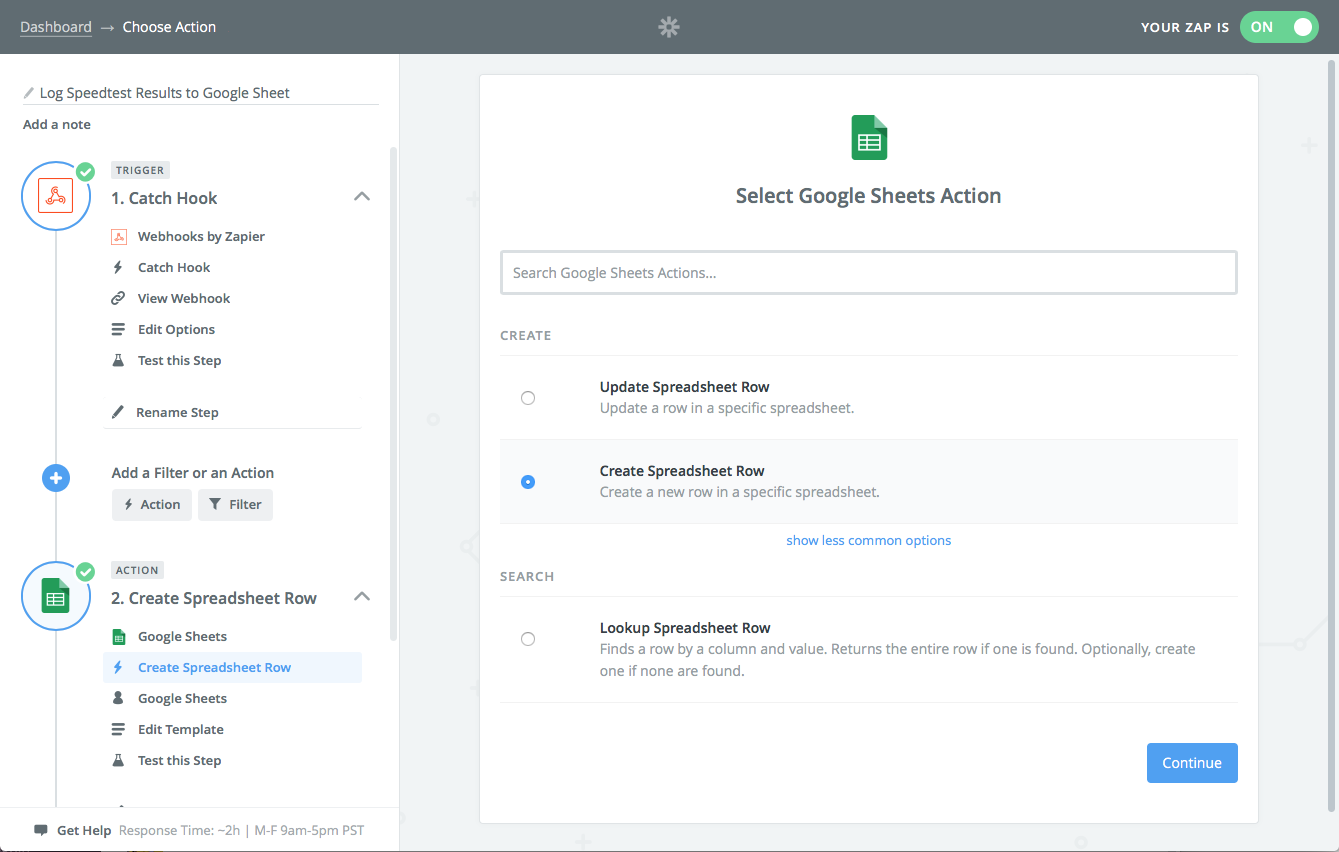Select the Update Spreadsheet Row radio button
1339x852 pixels.
(x=528, y=398)
